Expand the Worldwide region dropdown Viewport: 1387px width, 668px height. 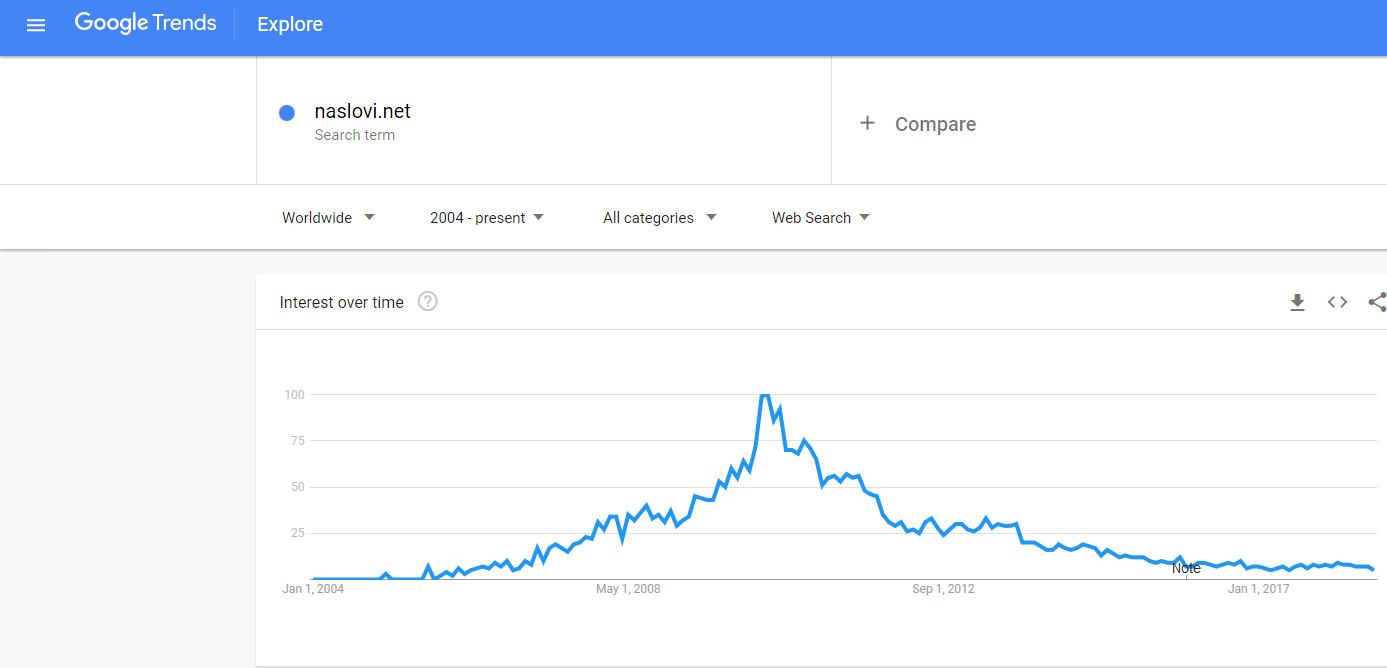[328, 217]
